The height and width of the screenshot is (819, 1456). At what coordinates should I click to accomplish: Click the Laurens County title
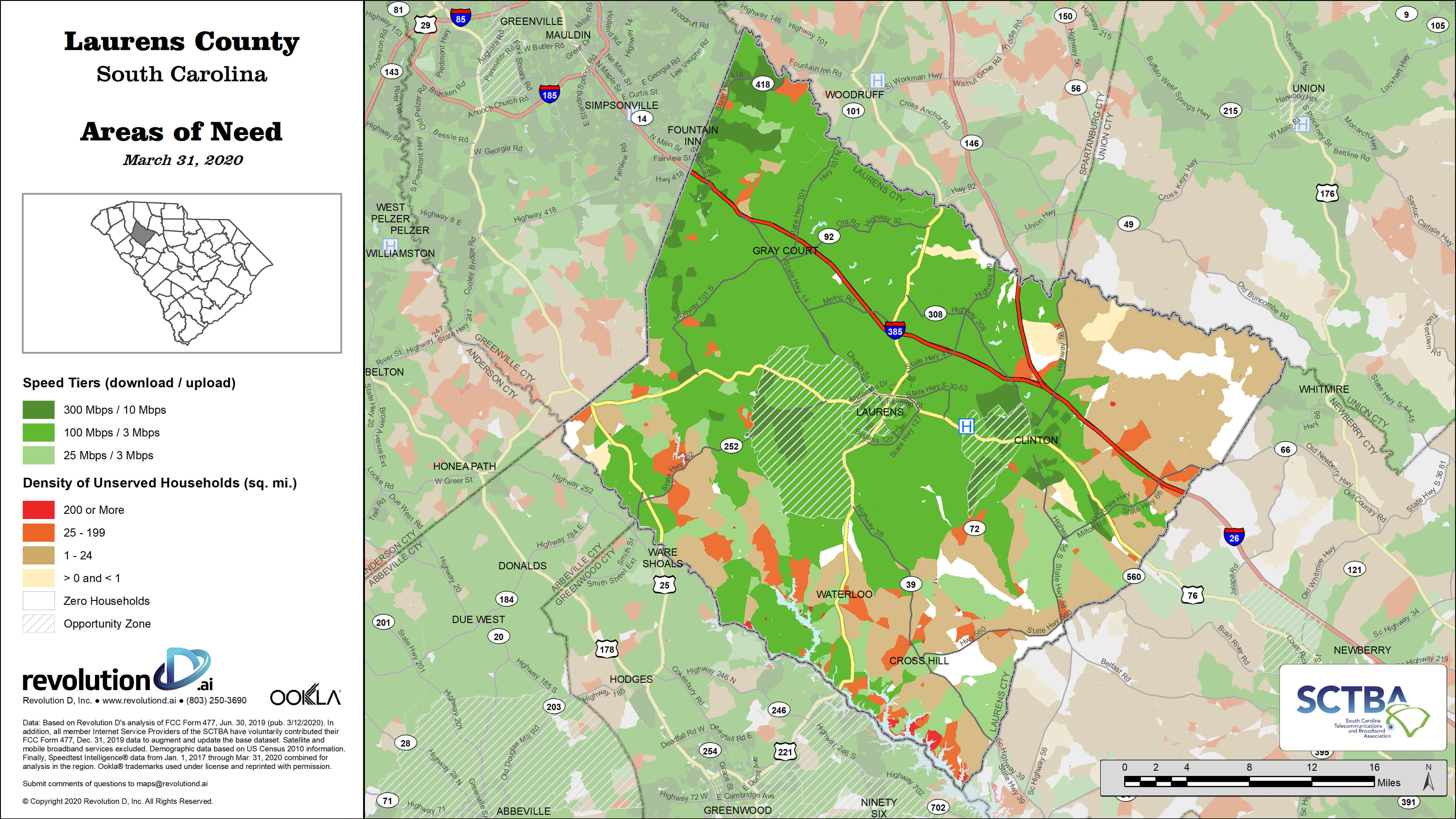tap(181, 42)
